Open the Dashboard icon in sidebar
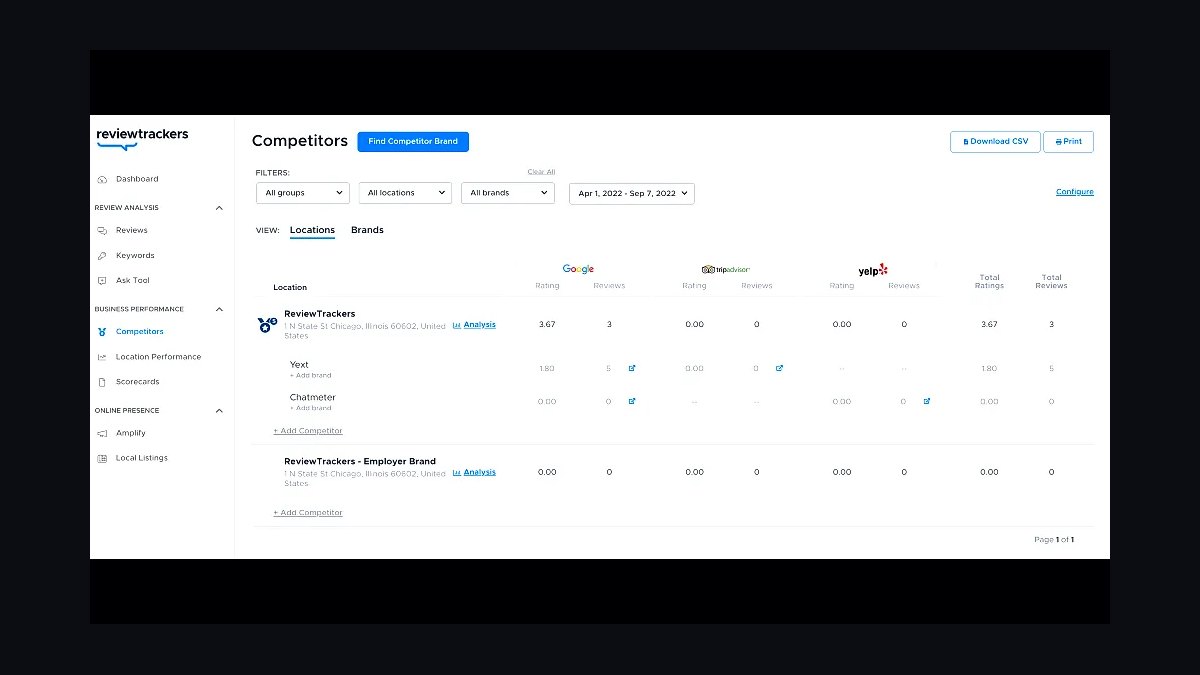The width and height of the screenshot is (1200, 675). click(102, 180)
